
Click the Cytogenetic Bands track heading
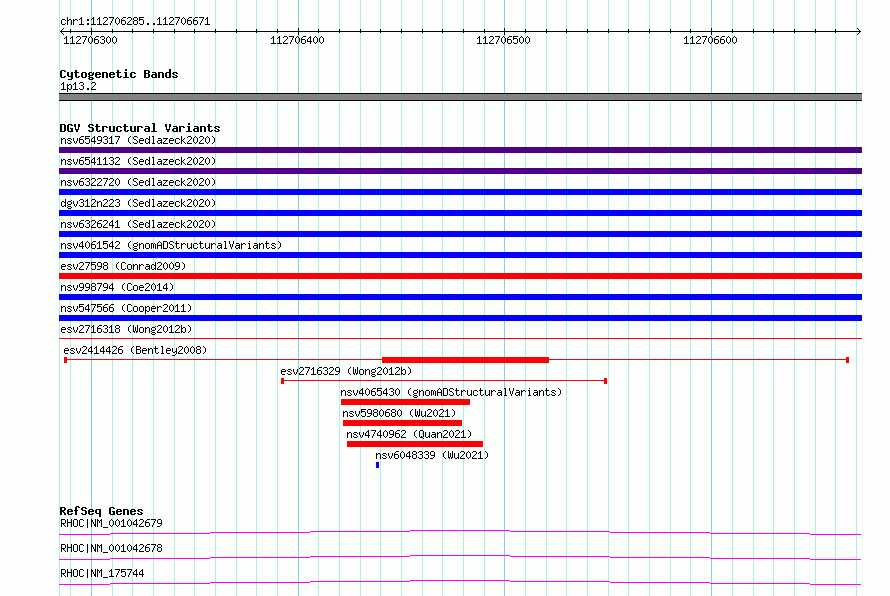click(x=119, y=74)
